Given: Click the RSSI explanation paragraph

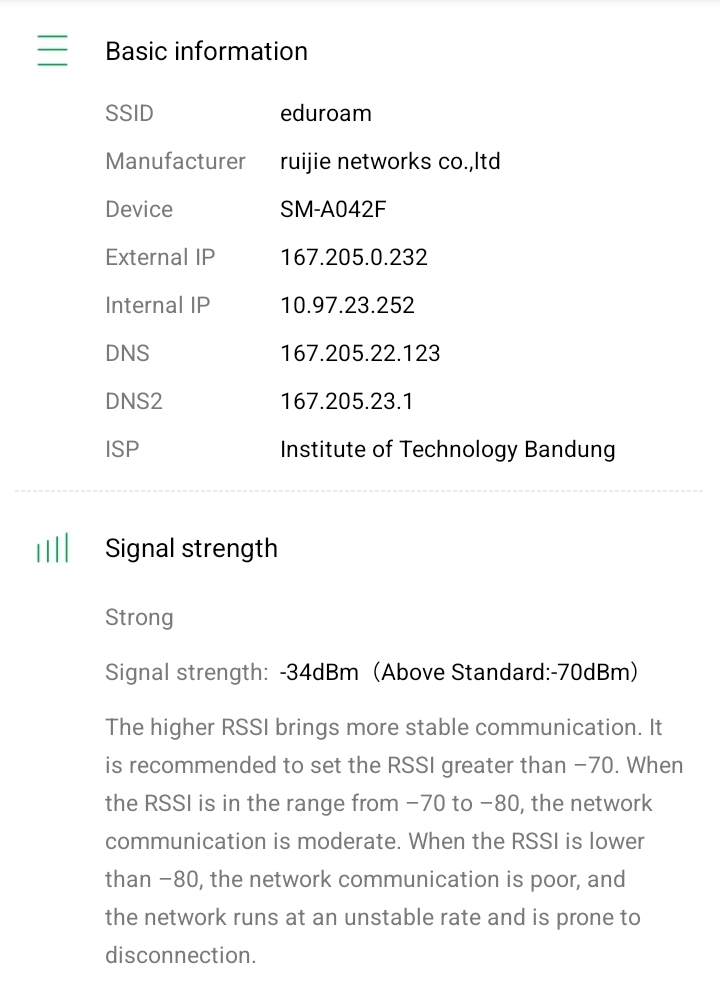Looking at the screenshot, I should coord(393,841).
